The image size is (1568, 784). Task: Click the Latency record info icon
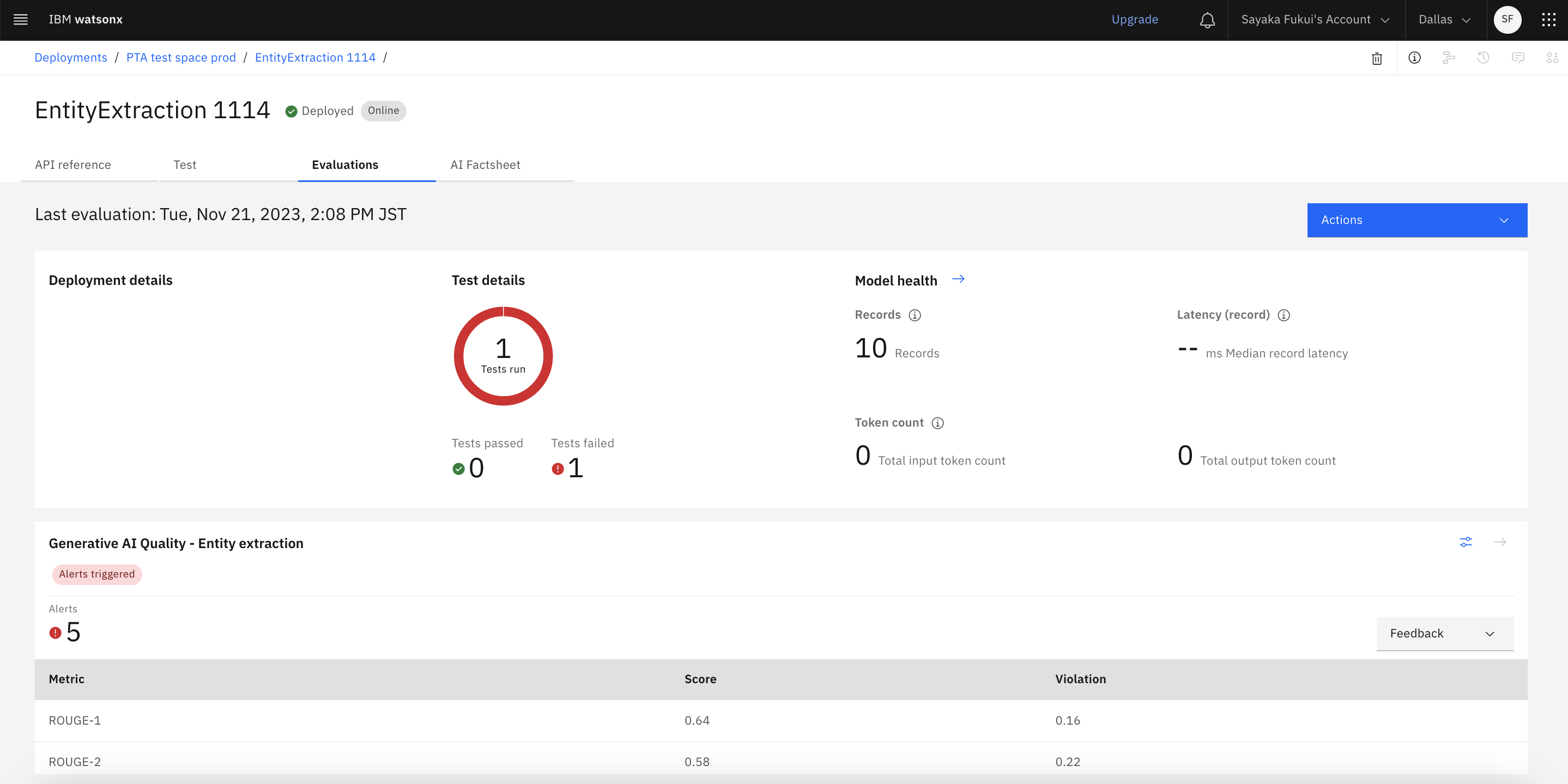(1284, 315)
